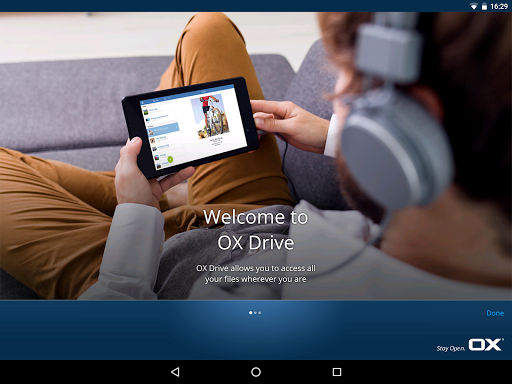Image resolution: width=512 pixels, height=384 pixels.
Task: Jump to the second page indicator dot
Action: tap(255, 313)
